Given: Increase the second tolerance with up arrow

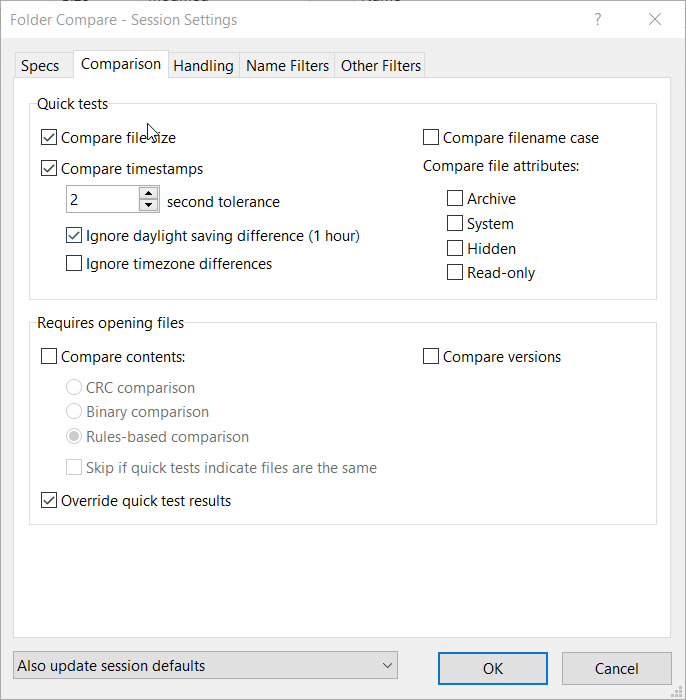Looking at the screenshot, I should pos(149,194).
